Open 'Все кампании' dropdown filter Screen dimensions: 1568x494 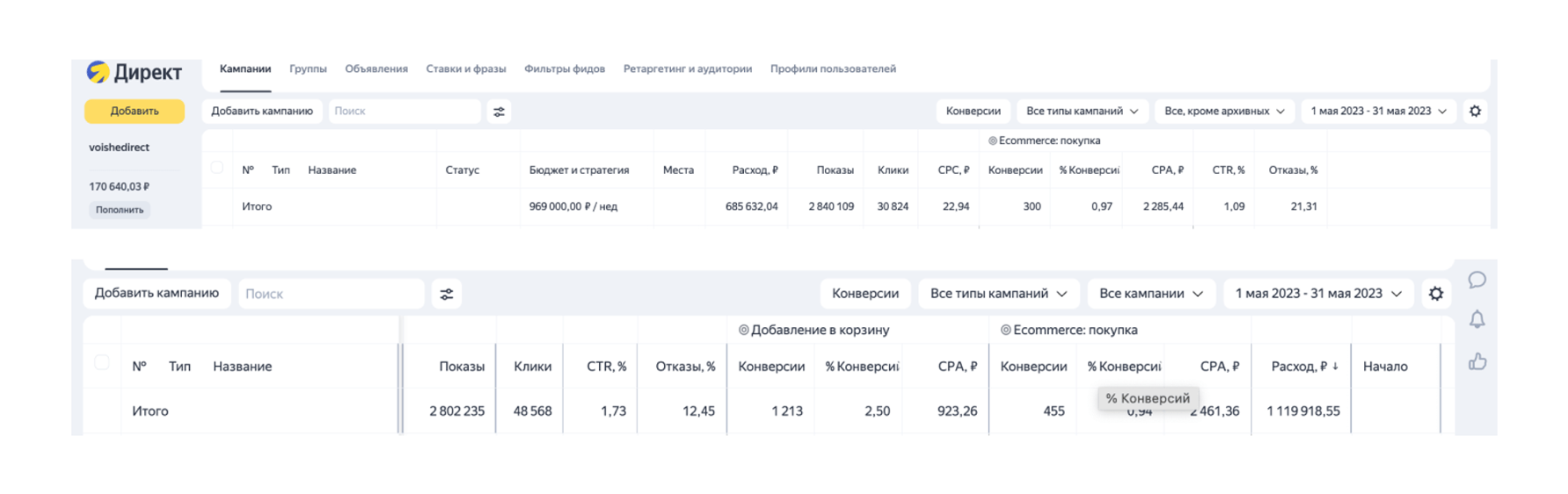pyautogui.click(x=1150, y=294)
